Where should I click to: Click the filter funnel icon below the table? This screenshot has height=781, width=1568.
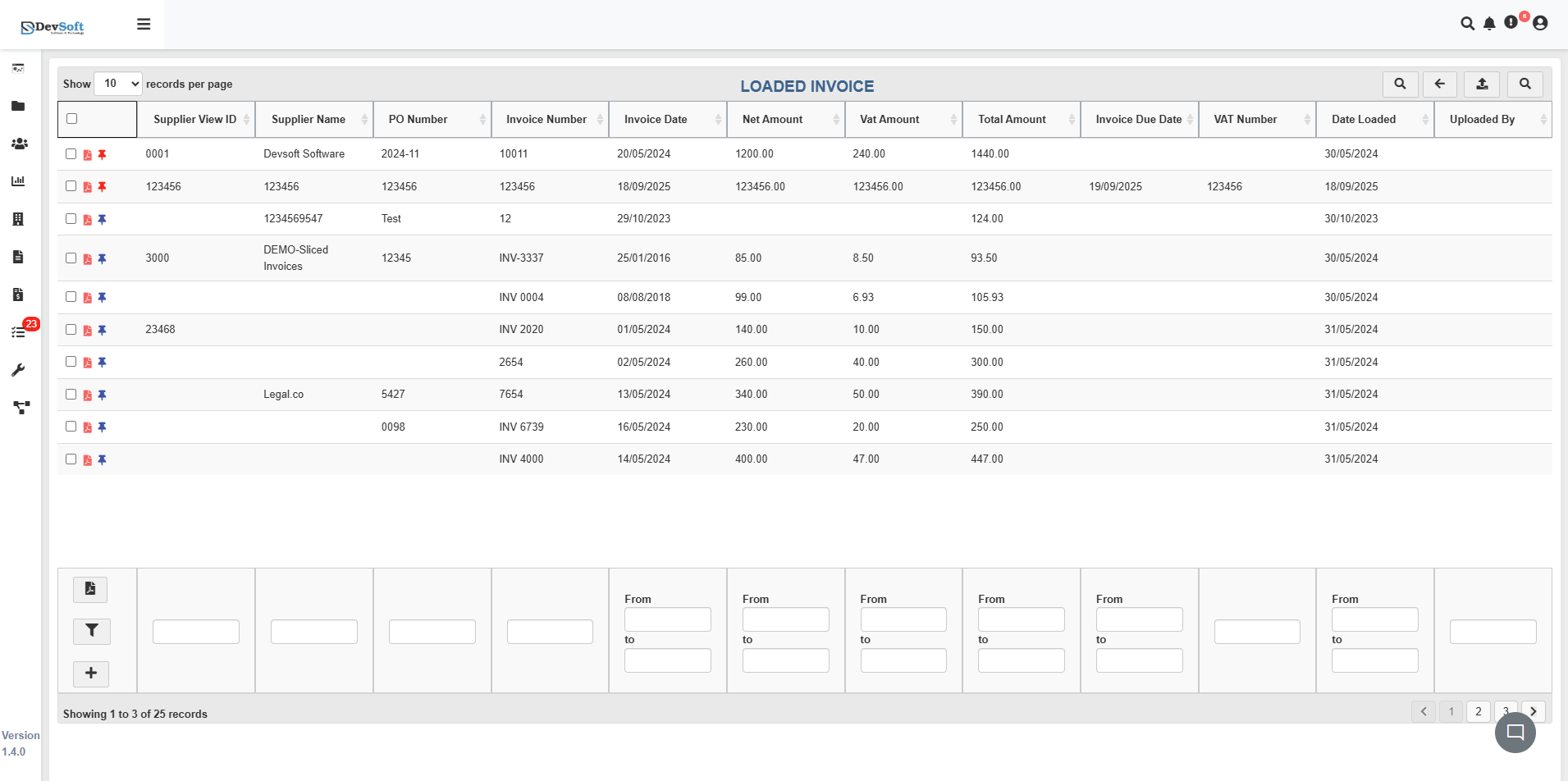coord(91,631)
